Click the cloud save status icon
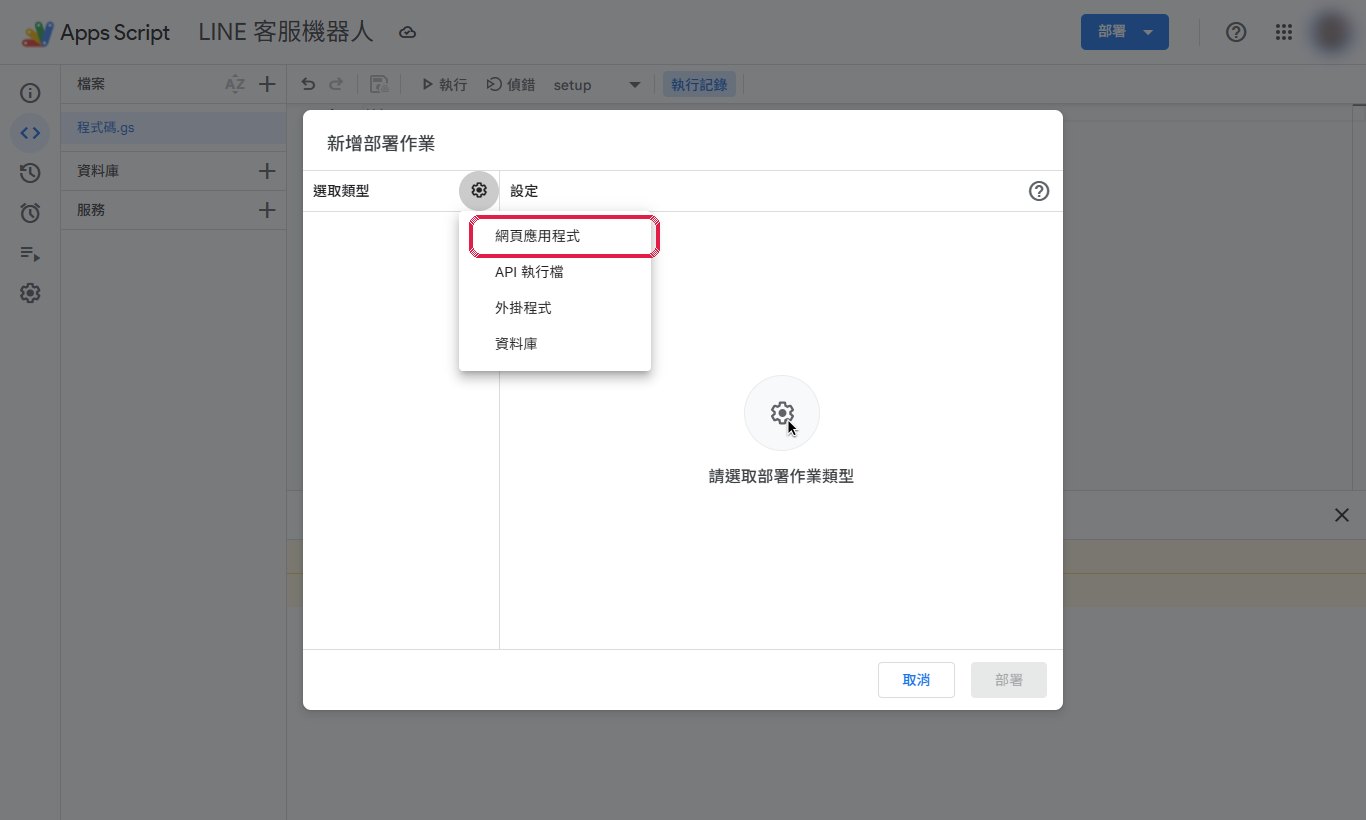The height and width of the screenshot is (820, 1366). 407,33
